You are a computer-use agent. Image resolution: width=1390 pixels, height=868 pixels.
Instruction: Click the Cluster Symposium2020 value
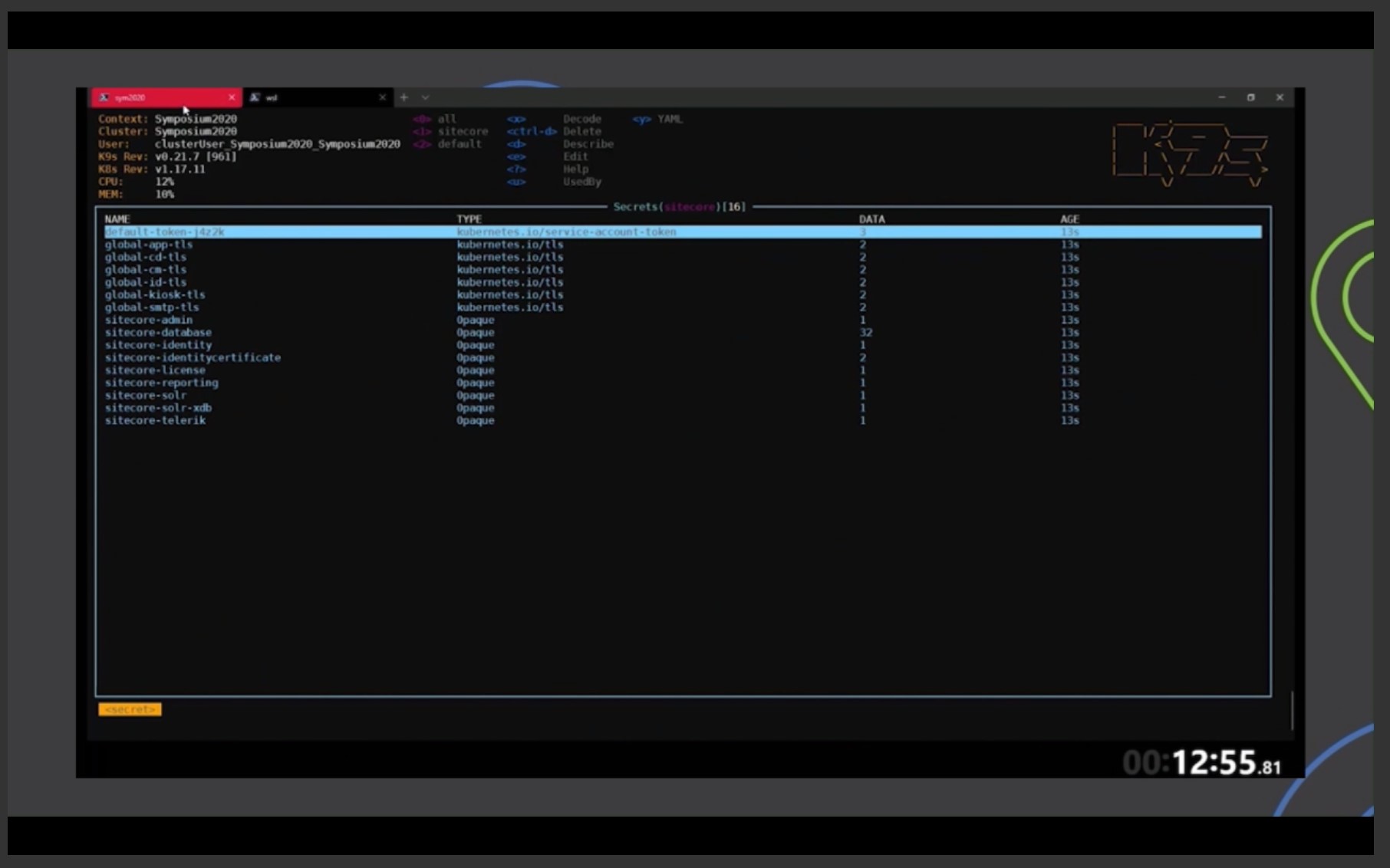pyautogui.click(x=196, y=131)
